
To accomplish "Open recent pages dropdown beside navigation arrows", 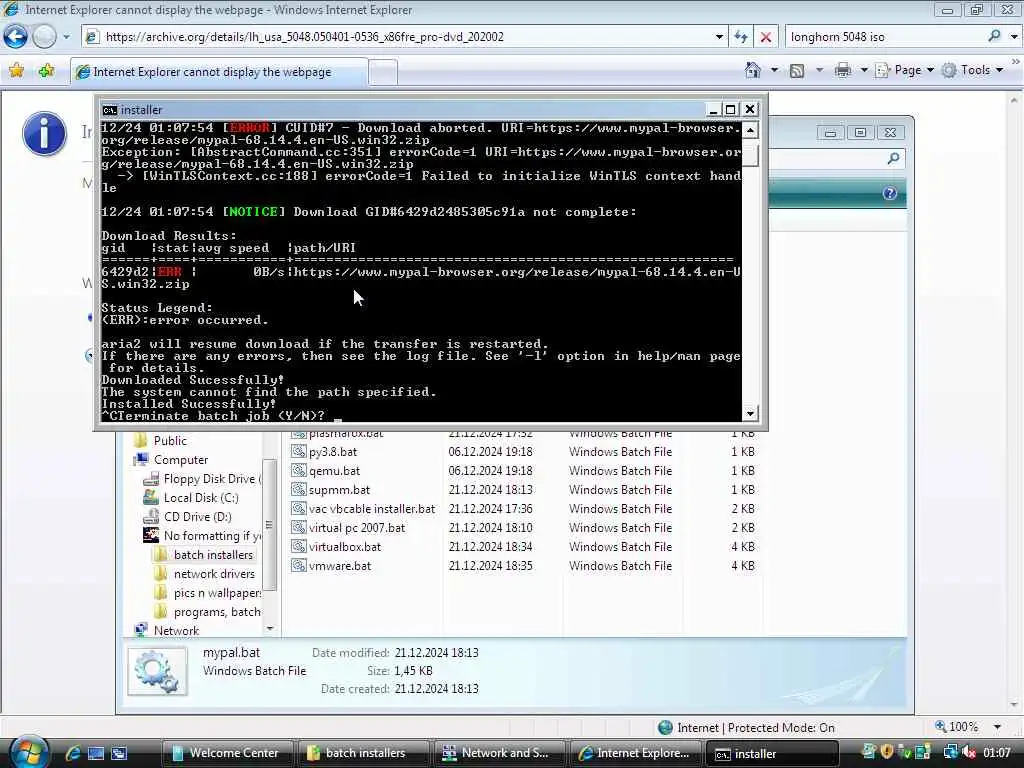I will [66, 37].
